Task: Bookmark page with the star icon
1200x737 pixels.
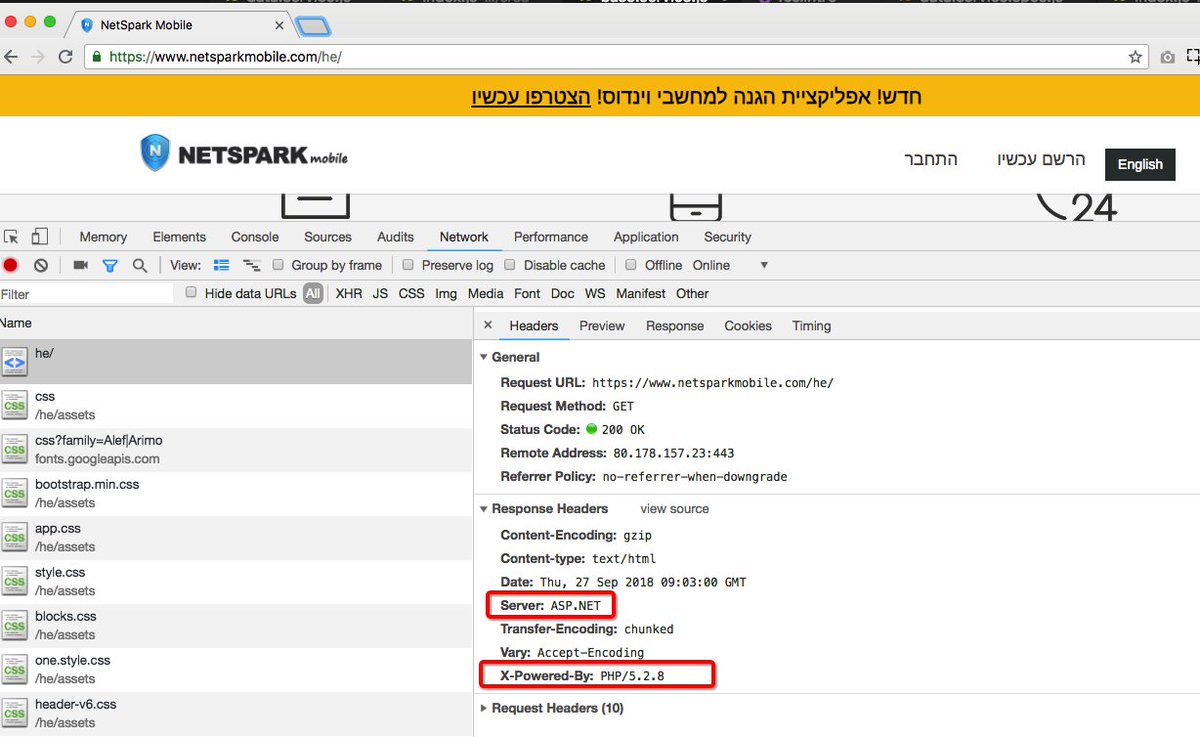Action: 1135,57
